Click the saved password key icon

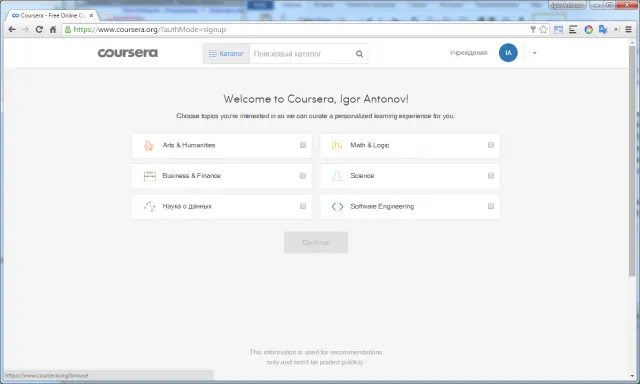(533, 29)
